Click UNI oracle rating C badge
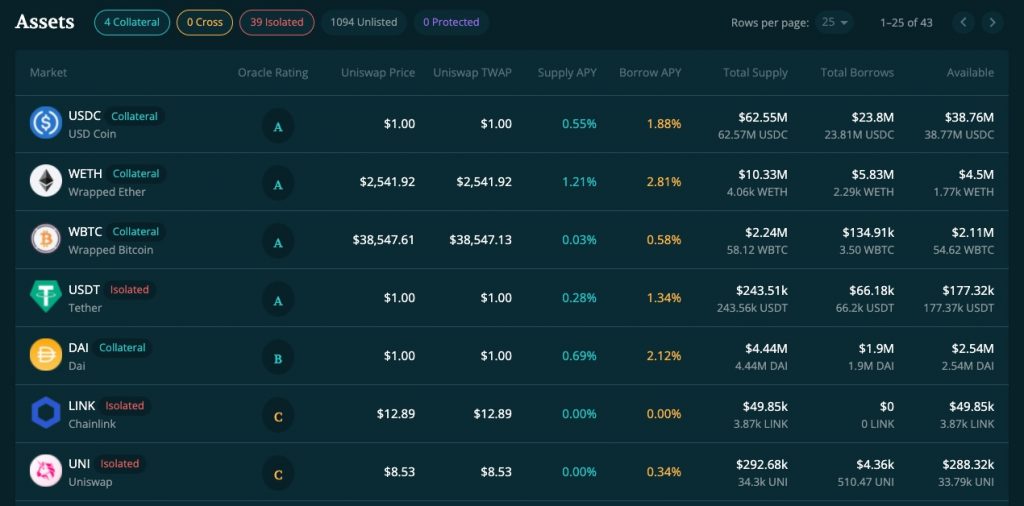 click(278, 475)
